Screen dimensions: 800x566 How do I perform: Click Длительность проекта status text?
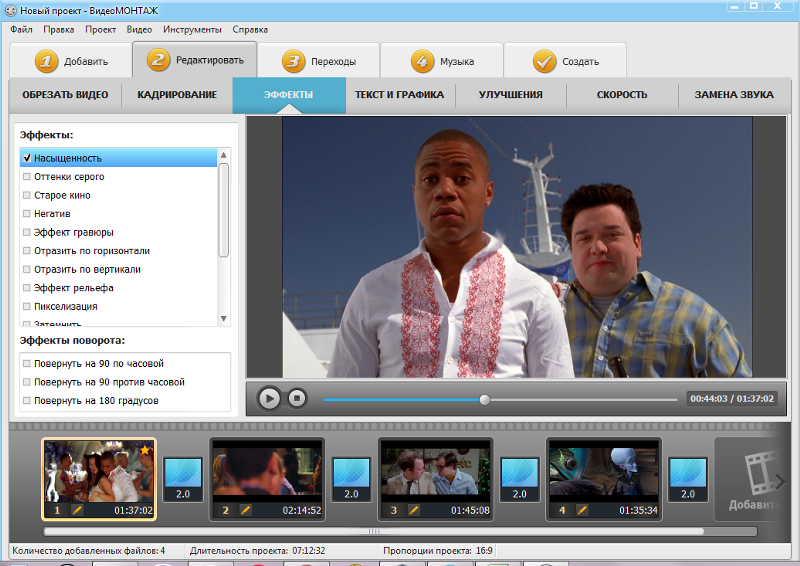(x=258, y=551)
